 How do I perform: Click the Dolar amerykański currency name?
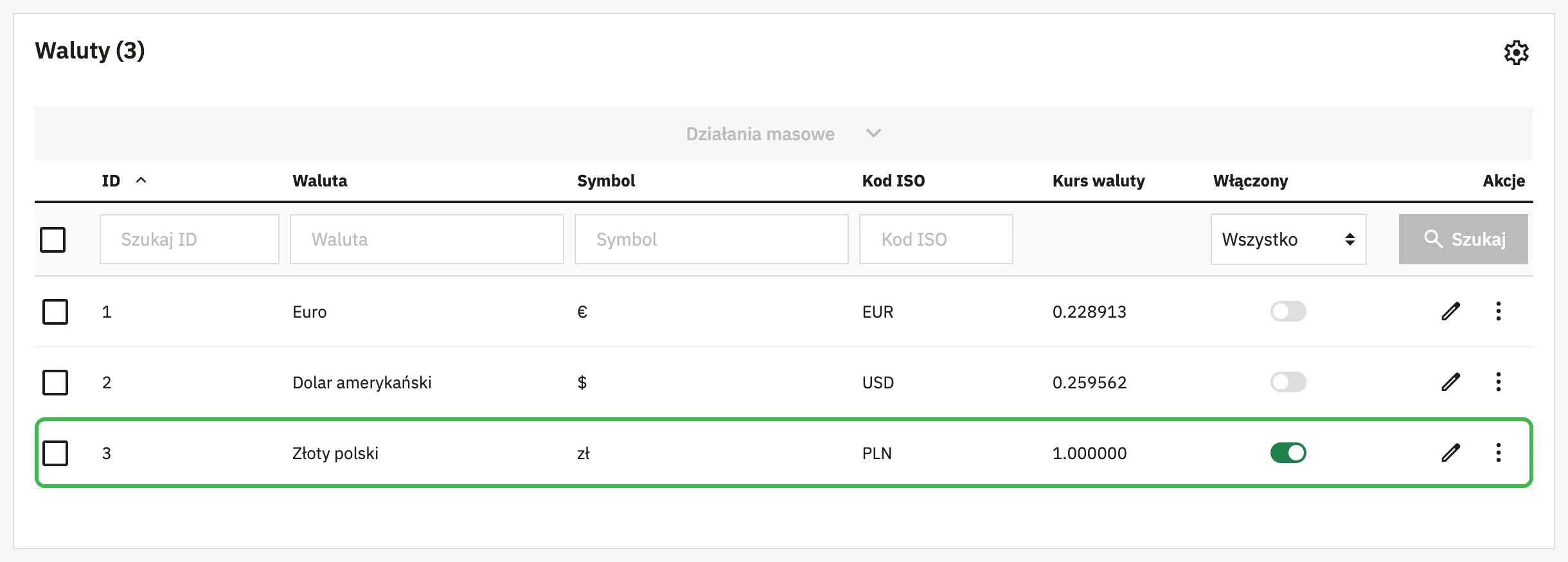tap(362, 383)
